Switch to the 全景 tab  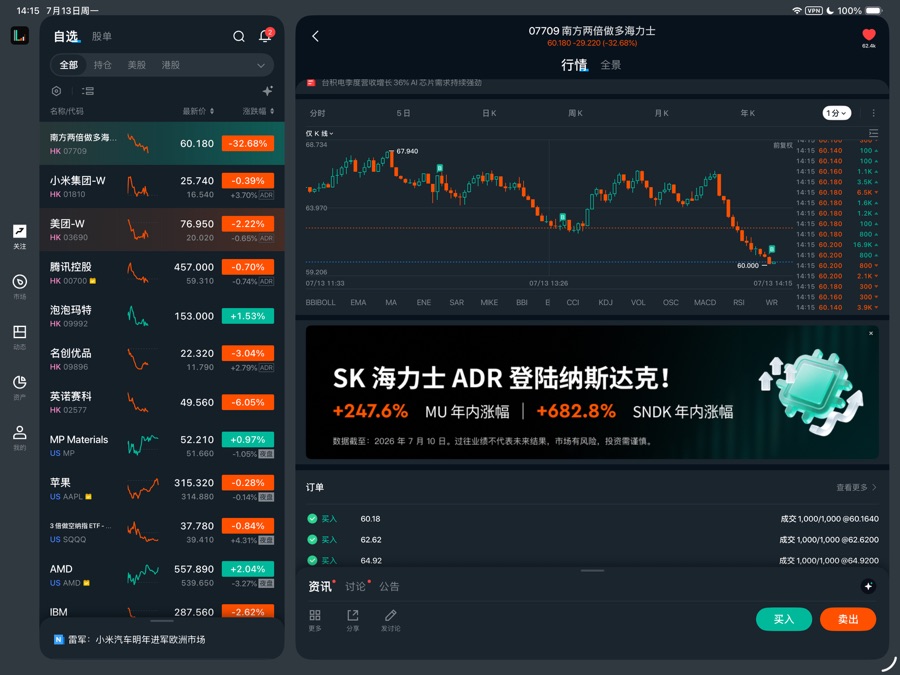pos(611,65)
